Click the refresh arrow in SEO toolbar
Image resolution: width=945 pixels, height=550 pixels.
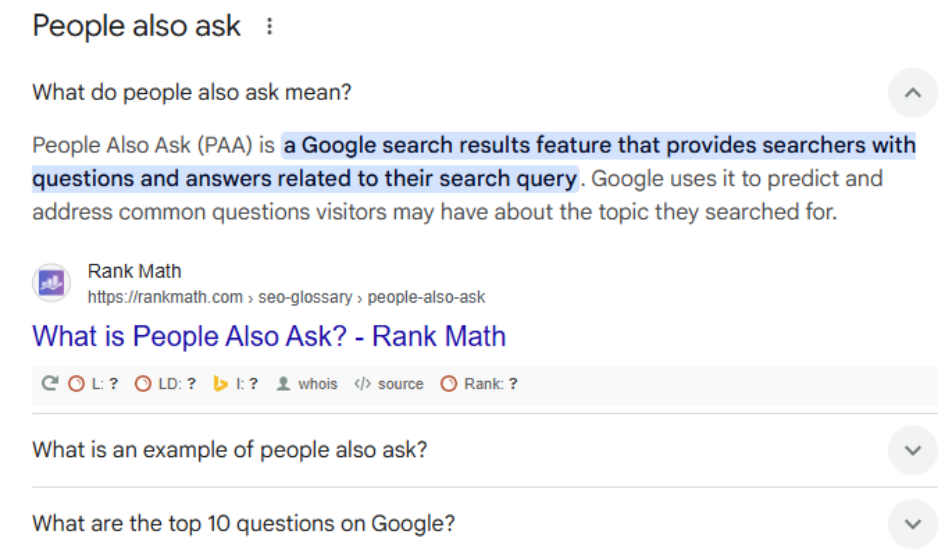pos(49,384)
